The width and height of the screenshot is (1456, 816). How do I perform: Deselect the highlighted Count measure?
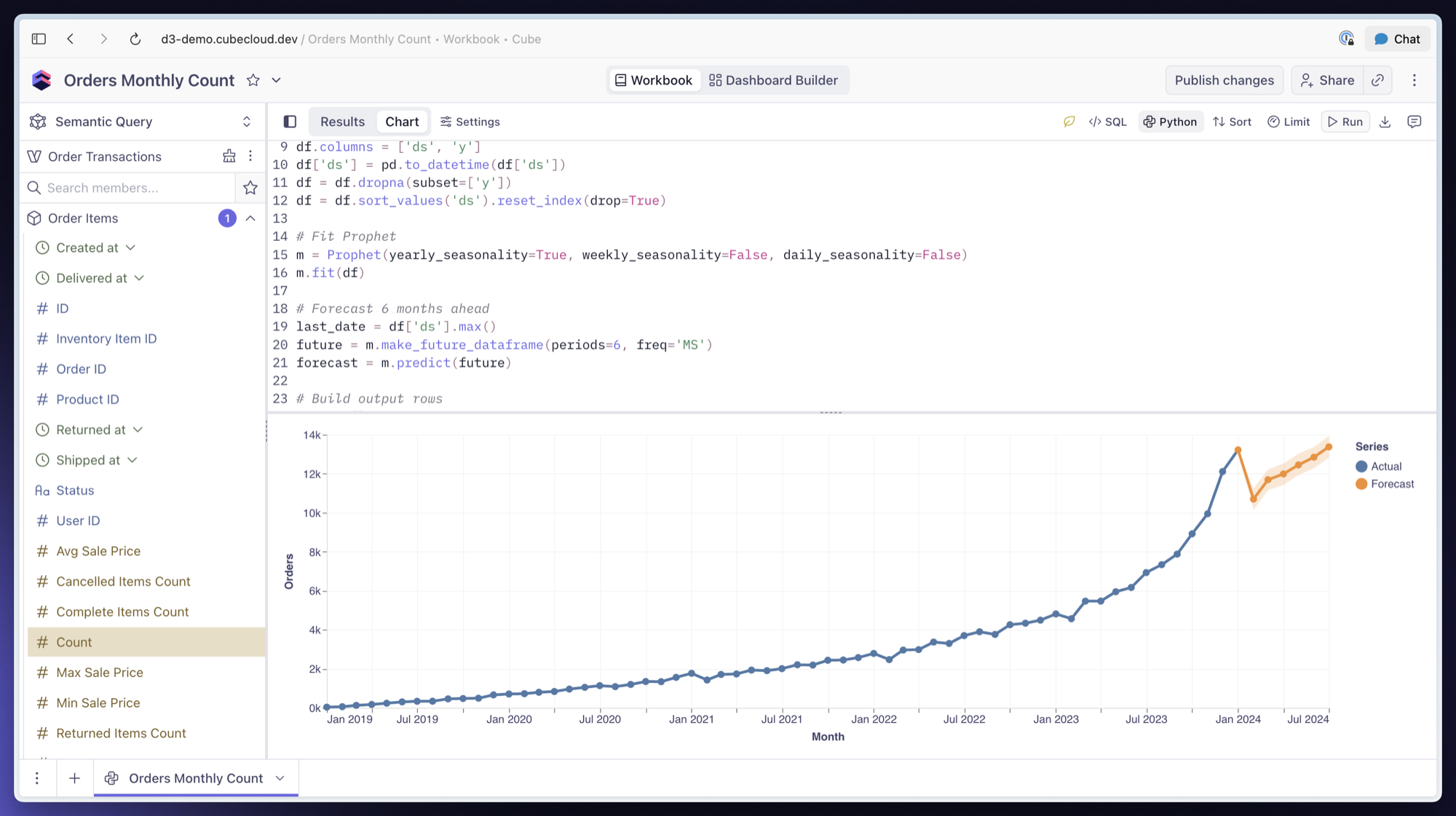pyautogui.click(x=146, y=642)
